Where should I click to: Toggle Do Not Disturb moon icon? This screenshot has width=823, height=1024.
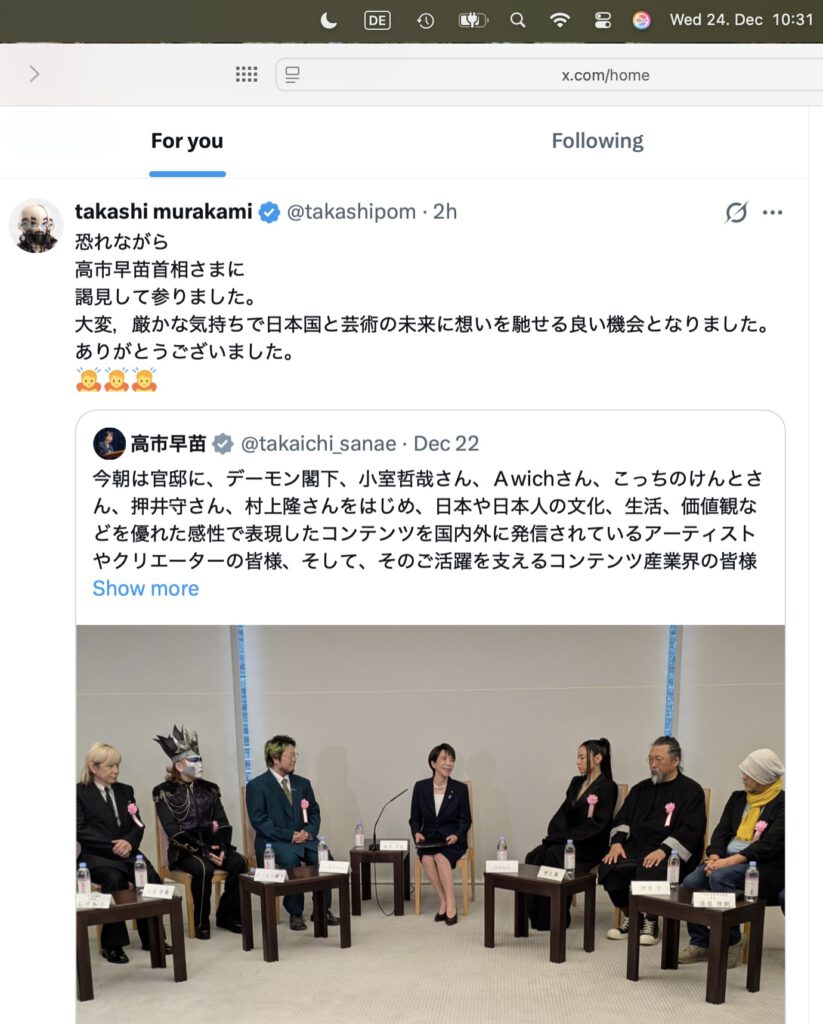click(329, 21)
